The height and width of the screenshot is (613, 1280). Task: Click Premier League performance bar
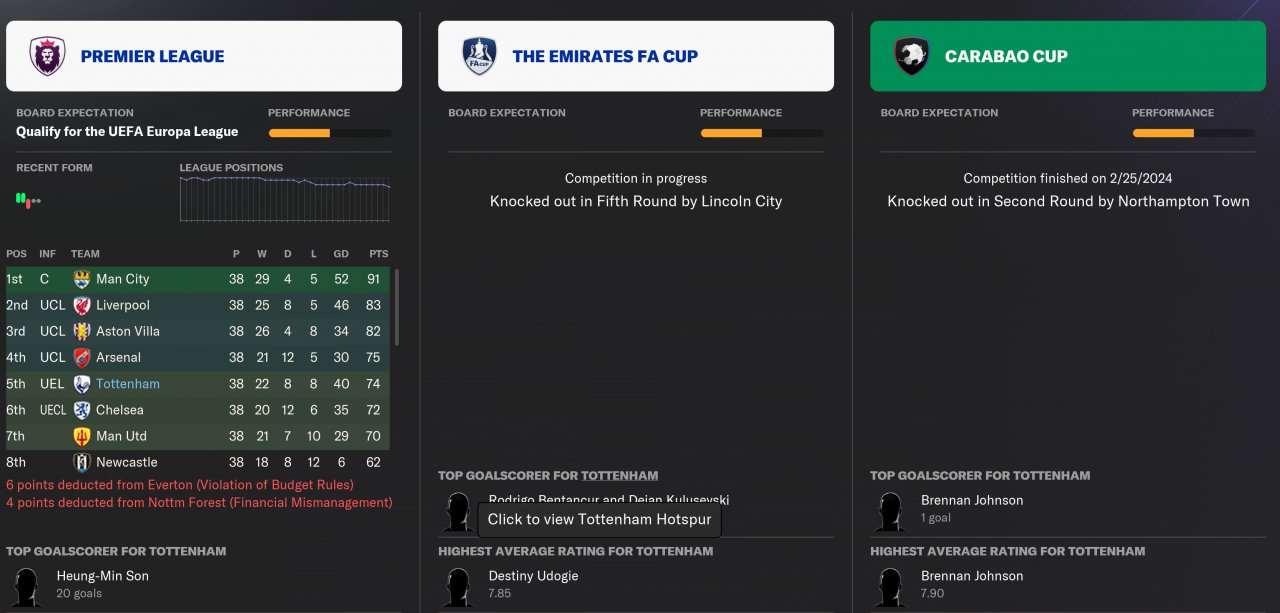pos(329,133)
